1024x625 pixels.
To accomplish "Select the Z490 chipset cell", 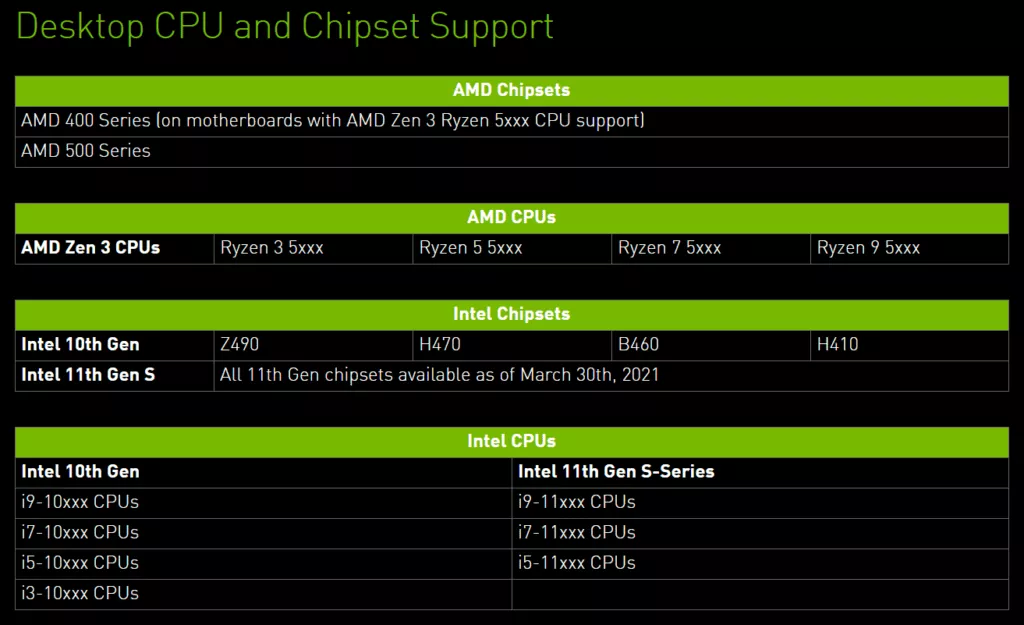I will tap(313, 345).
